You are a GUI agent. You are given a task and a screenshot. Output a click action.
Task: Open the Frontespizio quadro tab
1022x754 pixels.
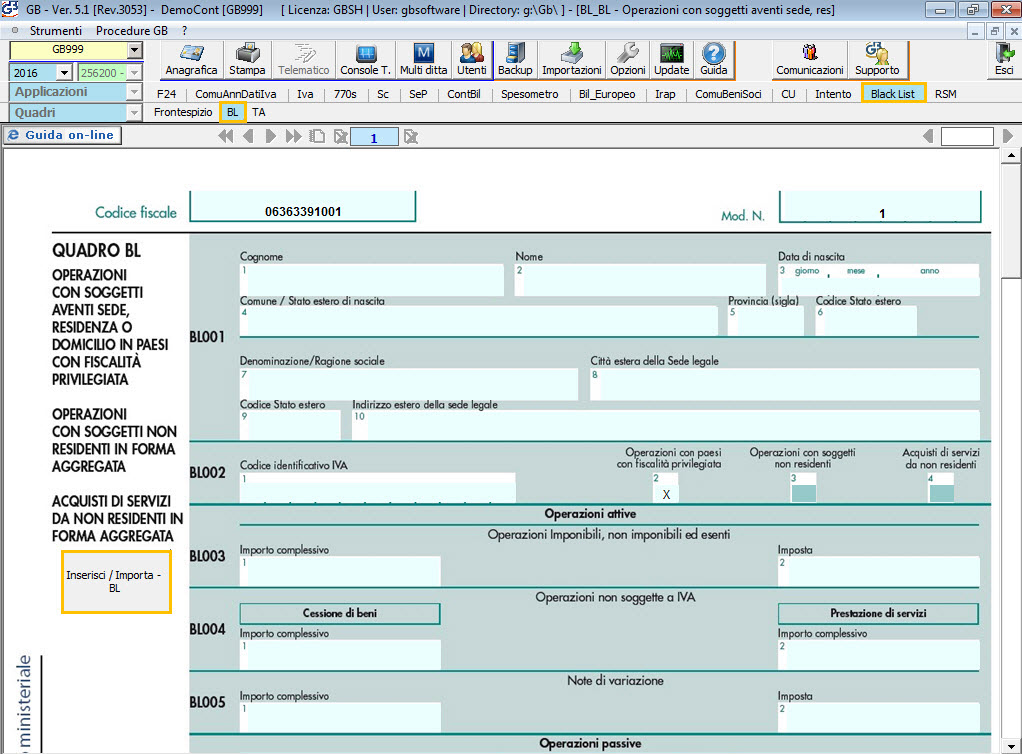click(x=183, y=112)
